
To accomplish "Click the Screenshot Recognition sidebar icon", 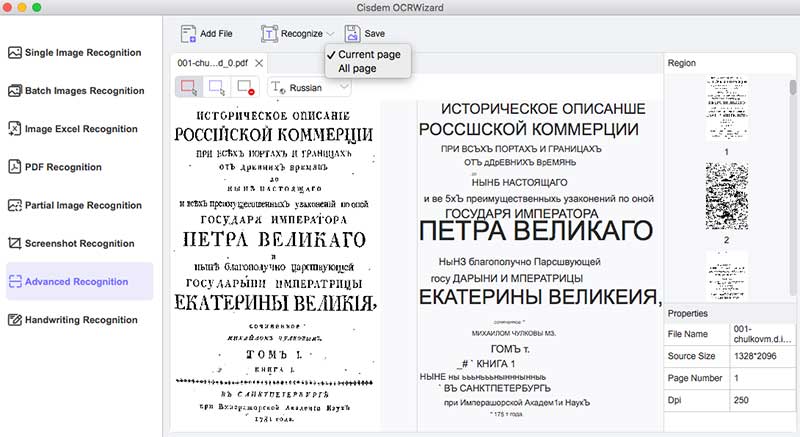I will (14, 244).
